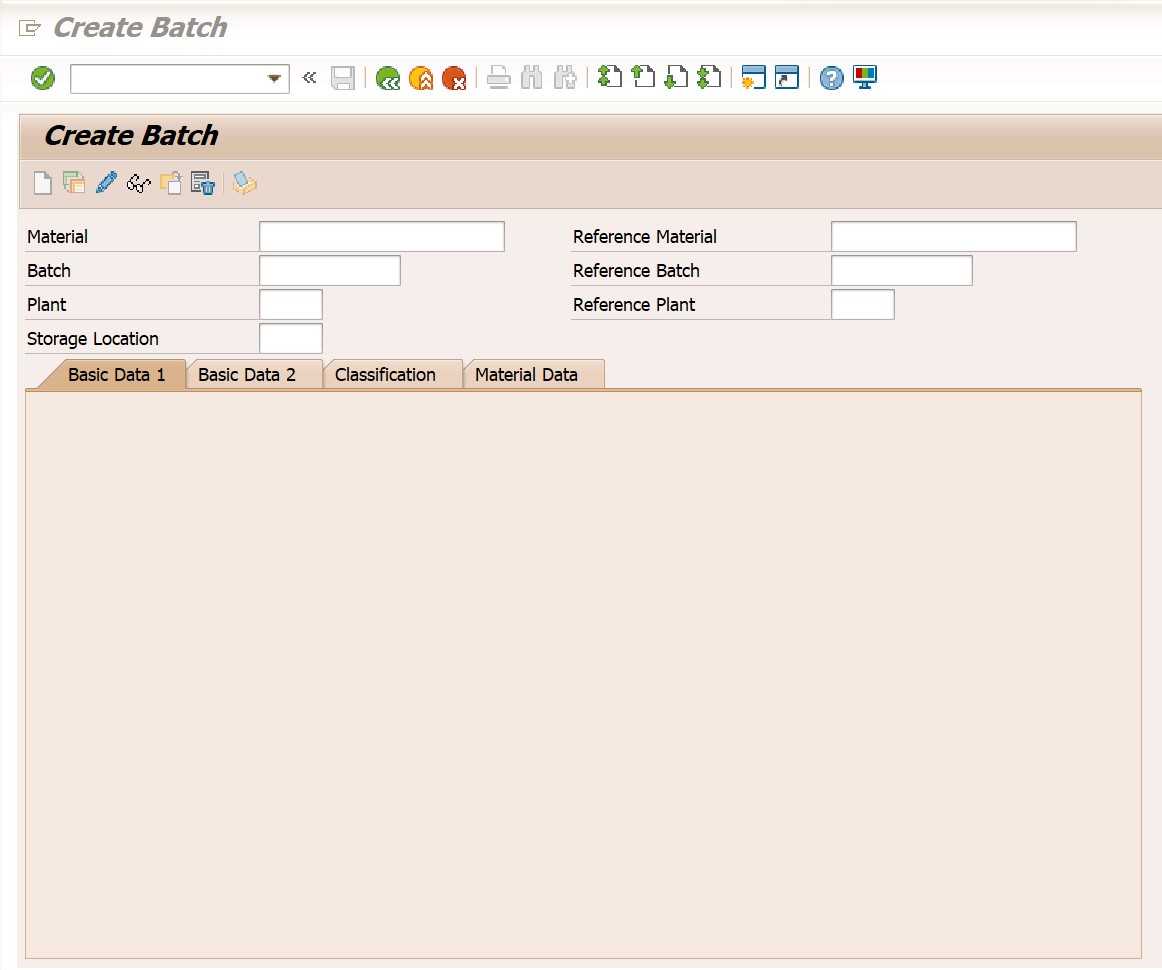Collapse the command field with double chevron
The height and width of the screenshot is (970, 1162).
pyautogui.click(x=309, y=78)
